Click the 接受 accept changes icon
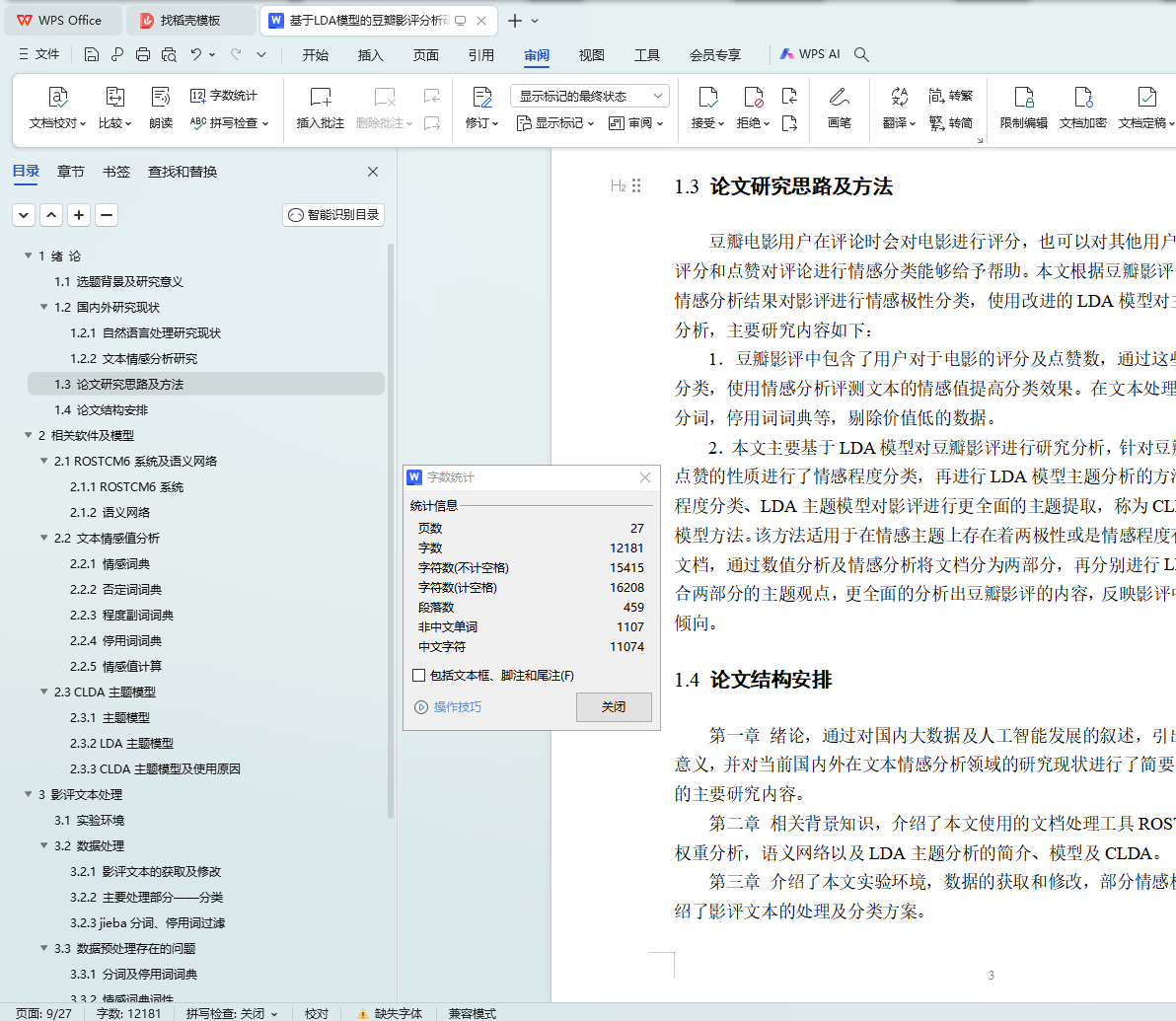The width and height of the screenshot is (1176, 1021). (707, 97)
